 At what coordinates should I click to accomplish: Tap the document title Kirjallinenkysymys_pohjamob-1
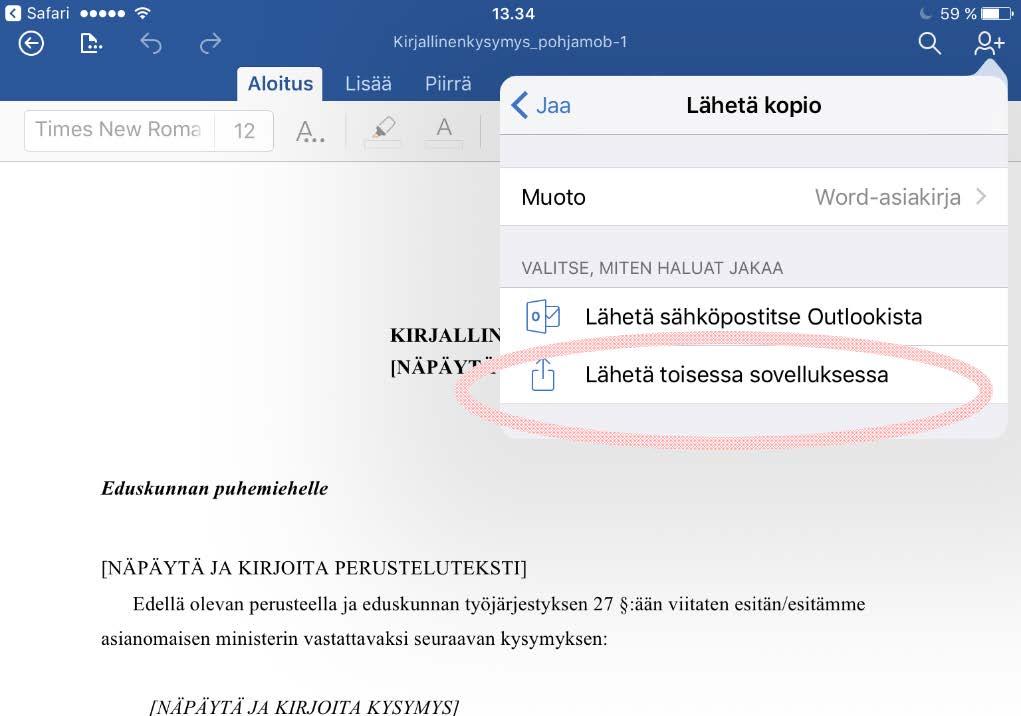pos(510,42)
